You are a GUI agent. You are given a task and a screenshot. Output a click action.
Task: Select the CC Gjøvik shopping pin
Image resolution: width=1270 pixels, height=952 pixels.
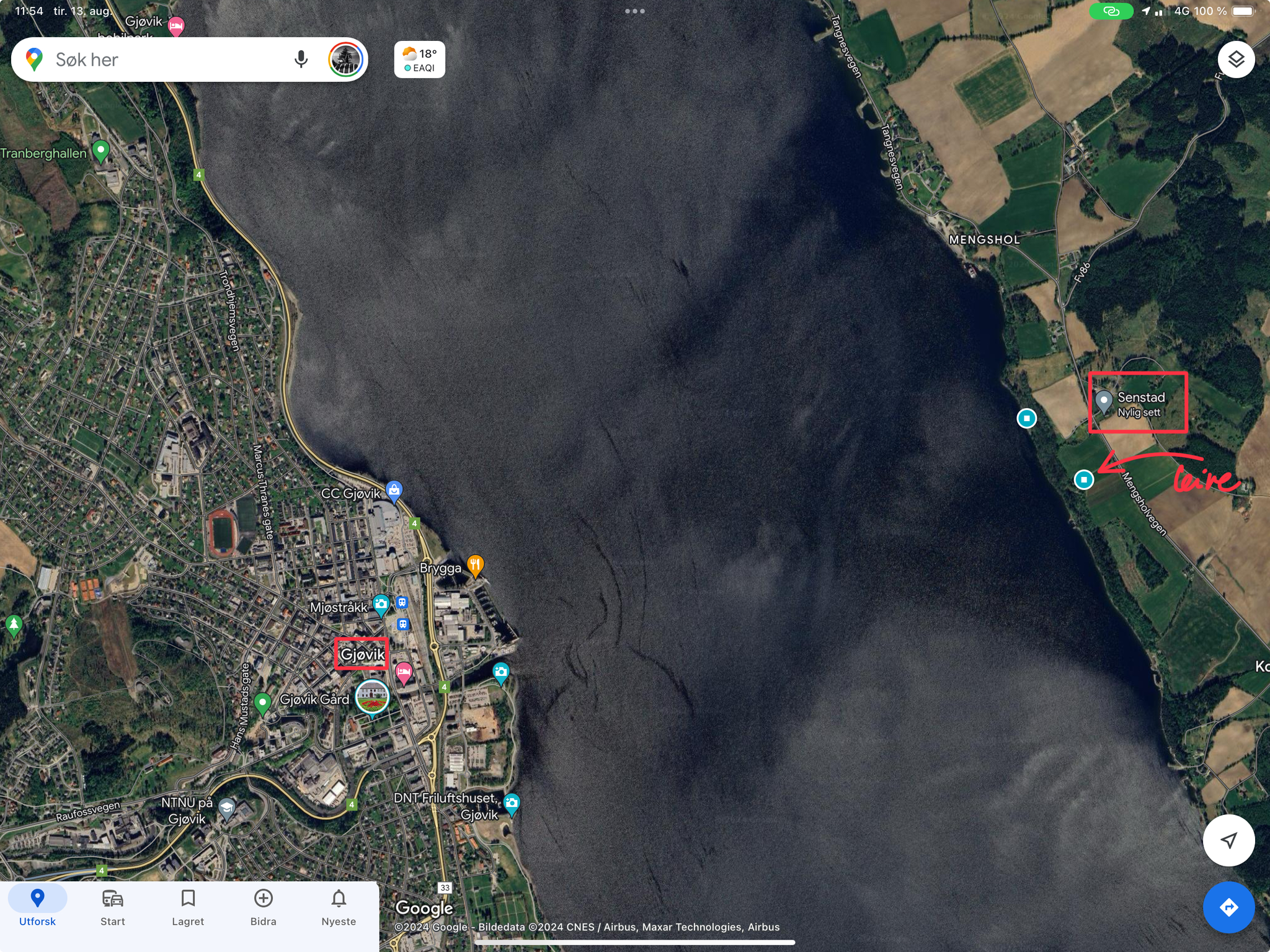[394, 491]
